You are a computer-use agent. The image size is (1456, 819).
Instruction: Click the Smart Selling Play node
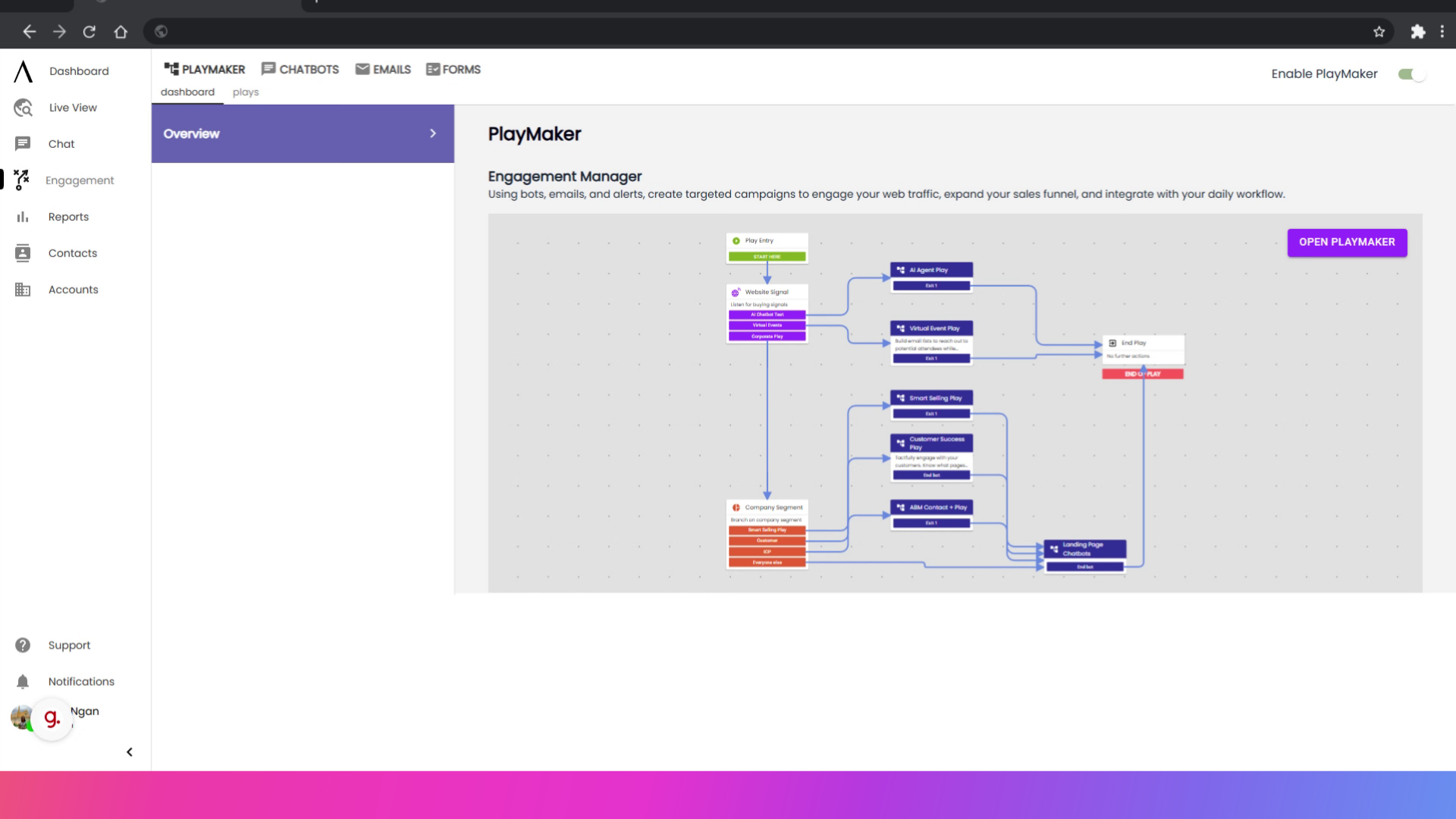coord(931,405)
